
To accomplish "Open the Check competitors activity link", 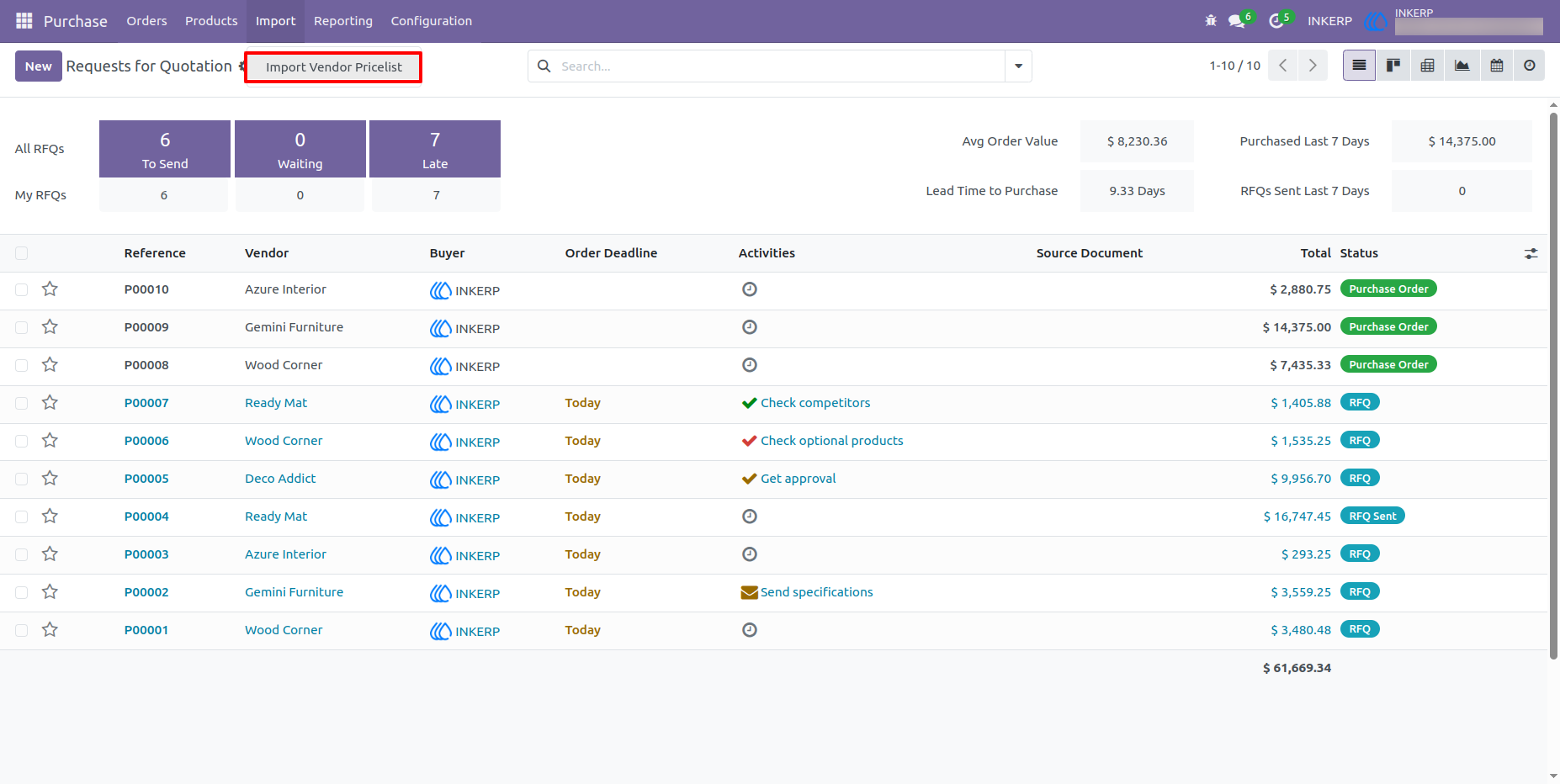I will 815,403.
